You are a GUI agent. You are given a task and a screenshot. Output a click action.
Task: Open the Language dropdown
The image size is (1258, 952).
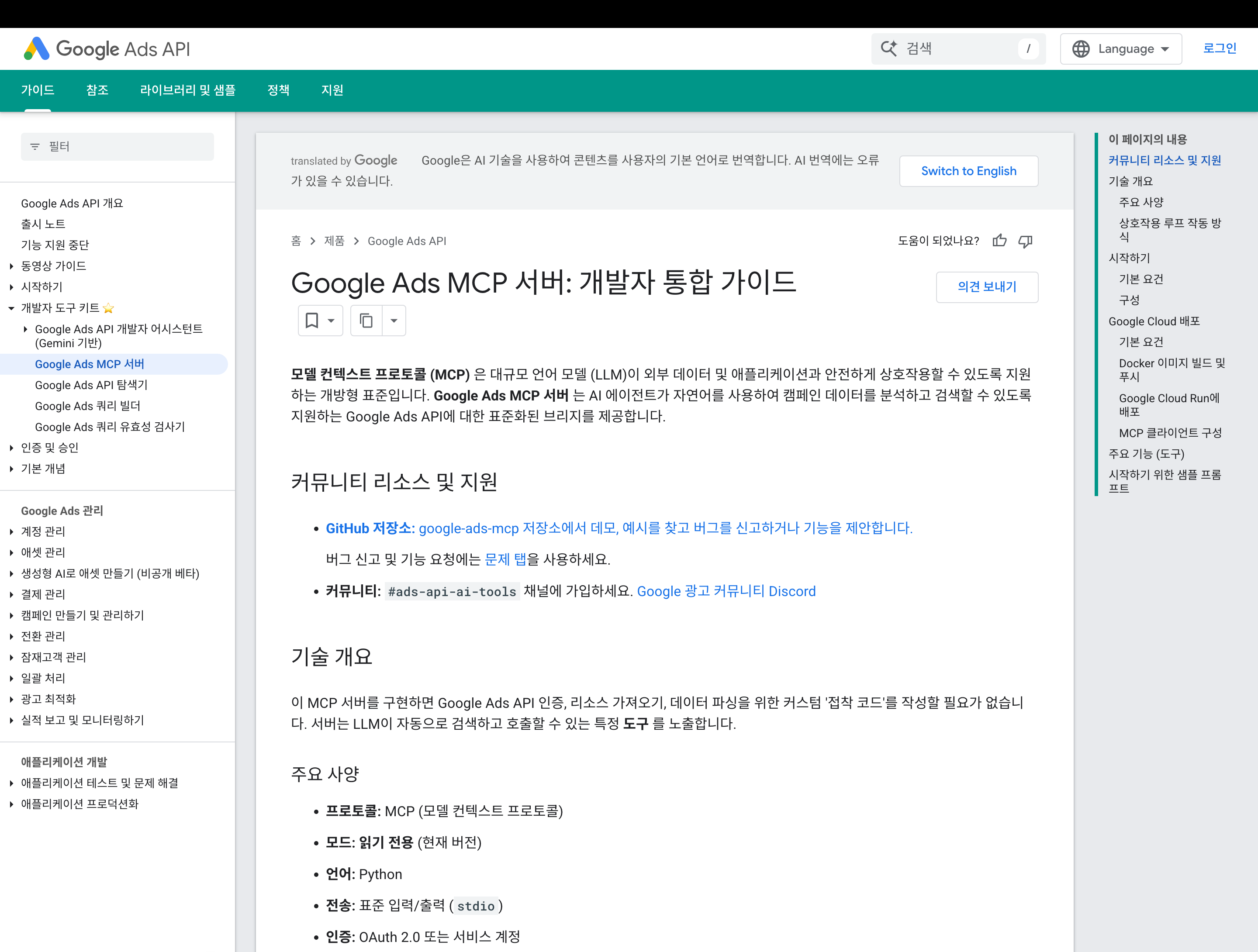click(1121, 49)
